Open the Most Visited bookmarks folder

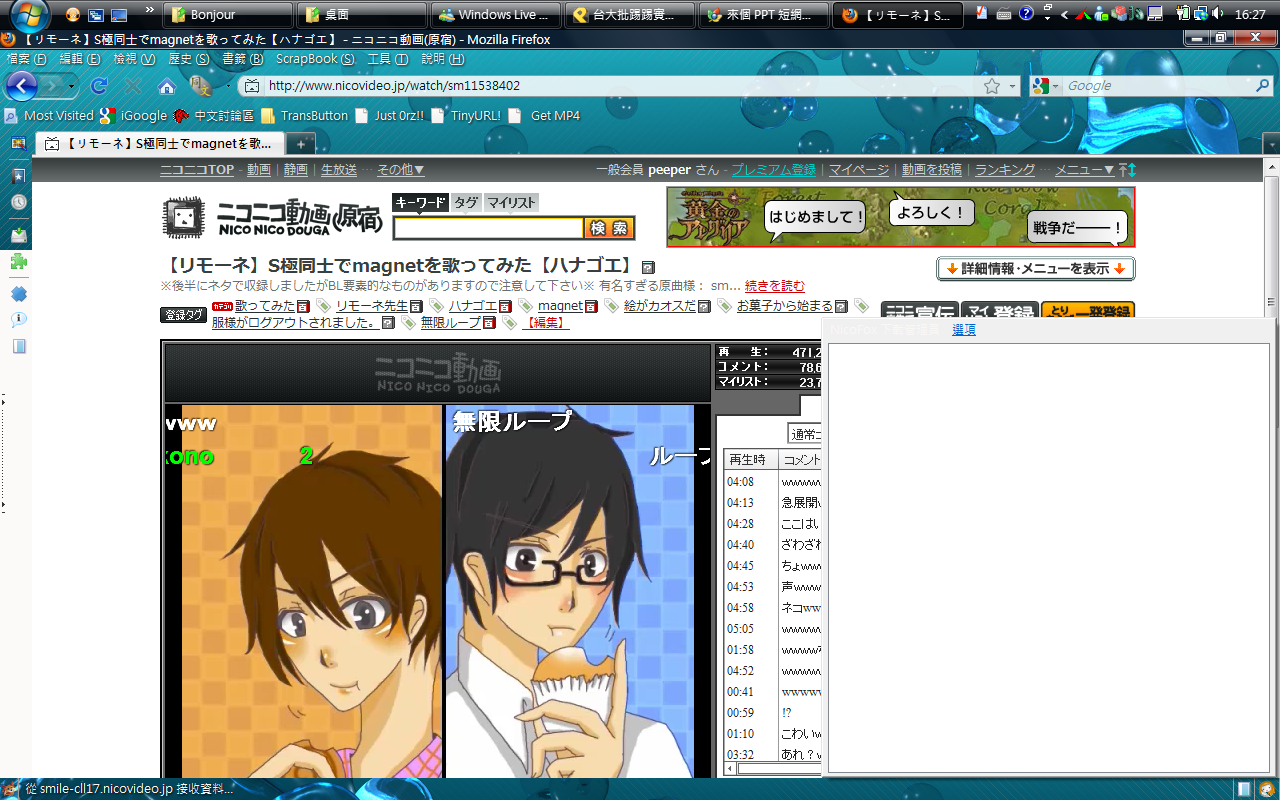(x=49, y=116)
